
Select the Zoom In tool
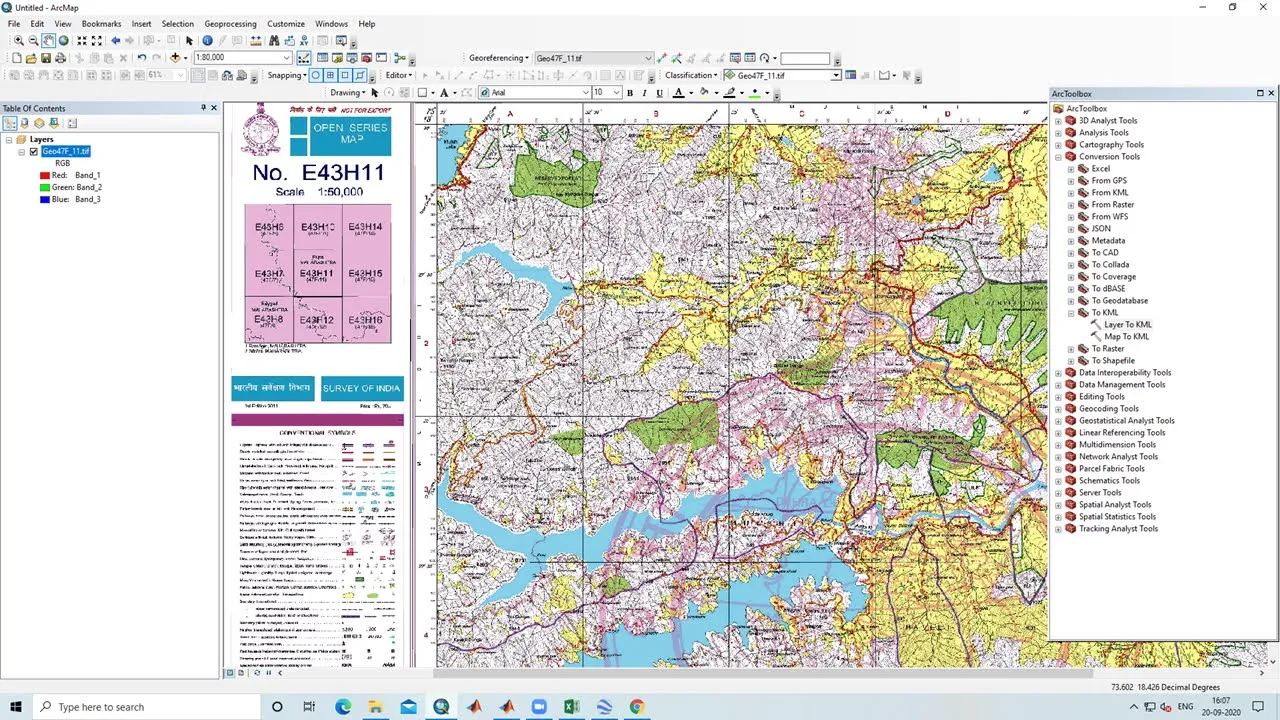click(19, 41)
